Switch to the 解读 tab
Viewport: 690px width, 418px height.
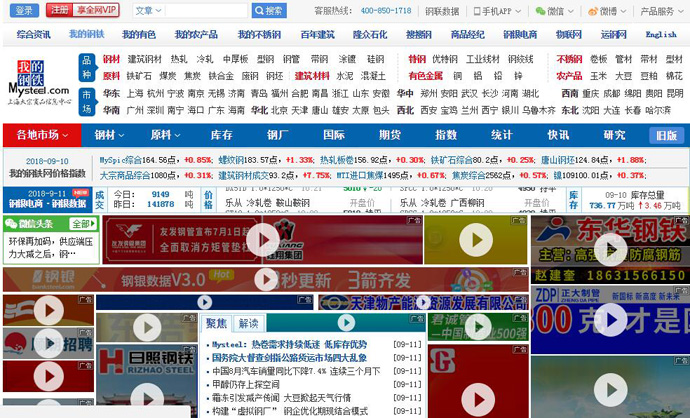coord(247,324)
